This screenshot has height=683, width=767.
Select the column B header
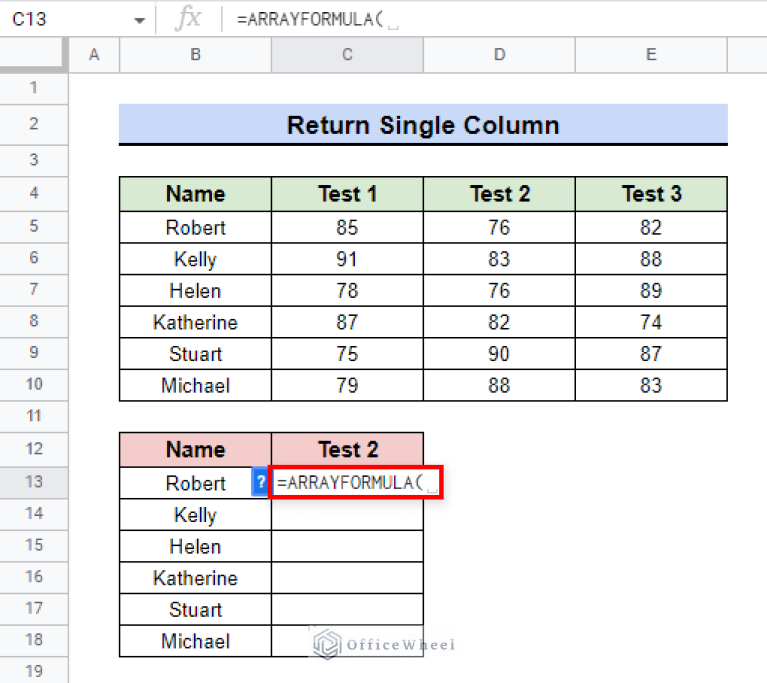[196, 55]
